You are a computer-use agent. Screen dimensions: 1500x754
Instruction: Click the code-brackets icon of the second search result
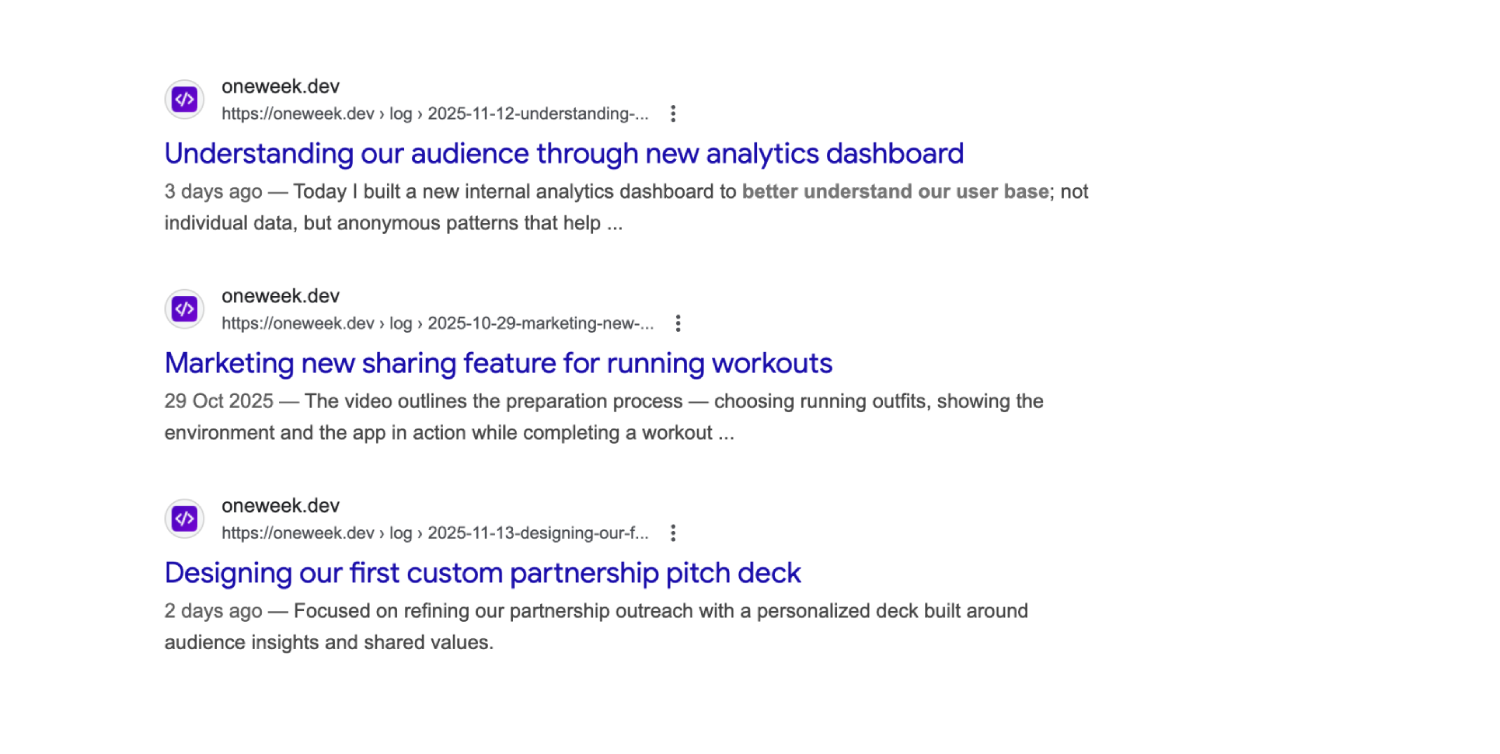coord(184,309)
